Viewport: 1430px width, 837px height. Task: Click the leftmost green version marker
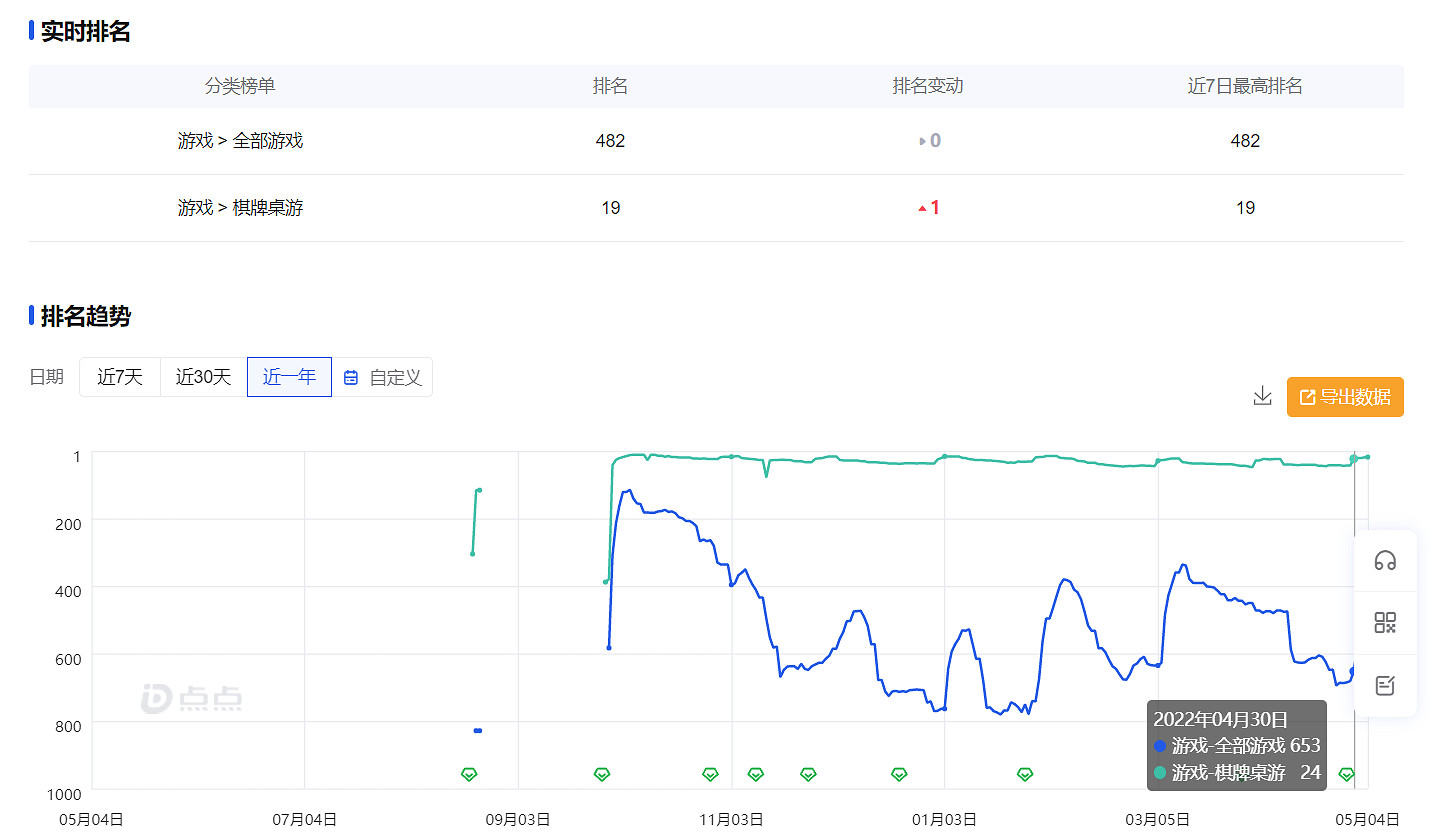[x=469, y=774]
